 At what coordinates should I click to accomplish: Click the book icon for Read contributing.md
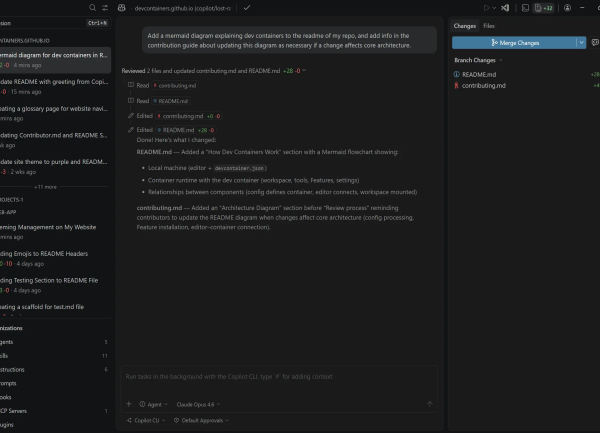click(x=131, y=85)
